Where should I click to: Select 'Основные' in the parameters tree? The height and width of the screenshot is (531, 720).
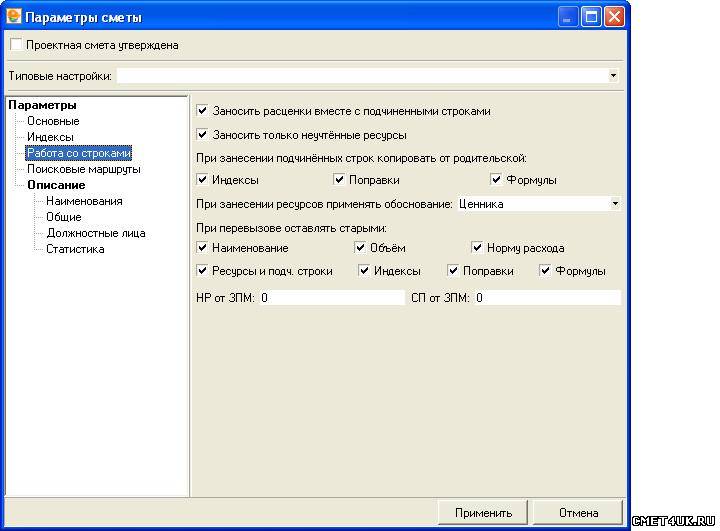point(53,121)
